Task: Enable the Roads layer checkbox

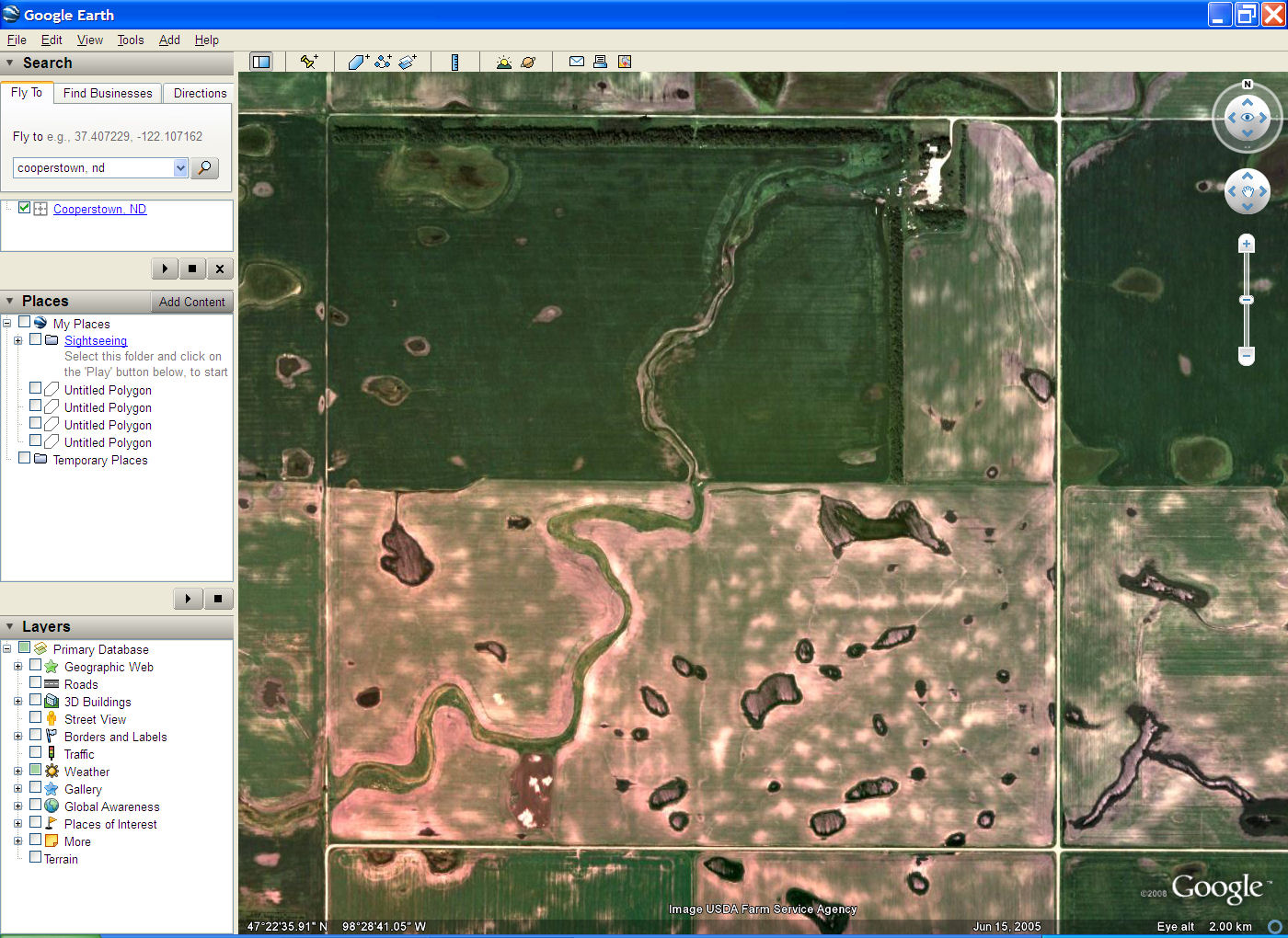Action: click(x=35, y=682)
